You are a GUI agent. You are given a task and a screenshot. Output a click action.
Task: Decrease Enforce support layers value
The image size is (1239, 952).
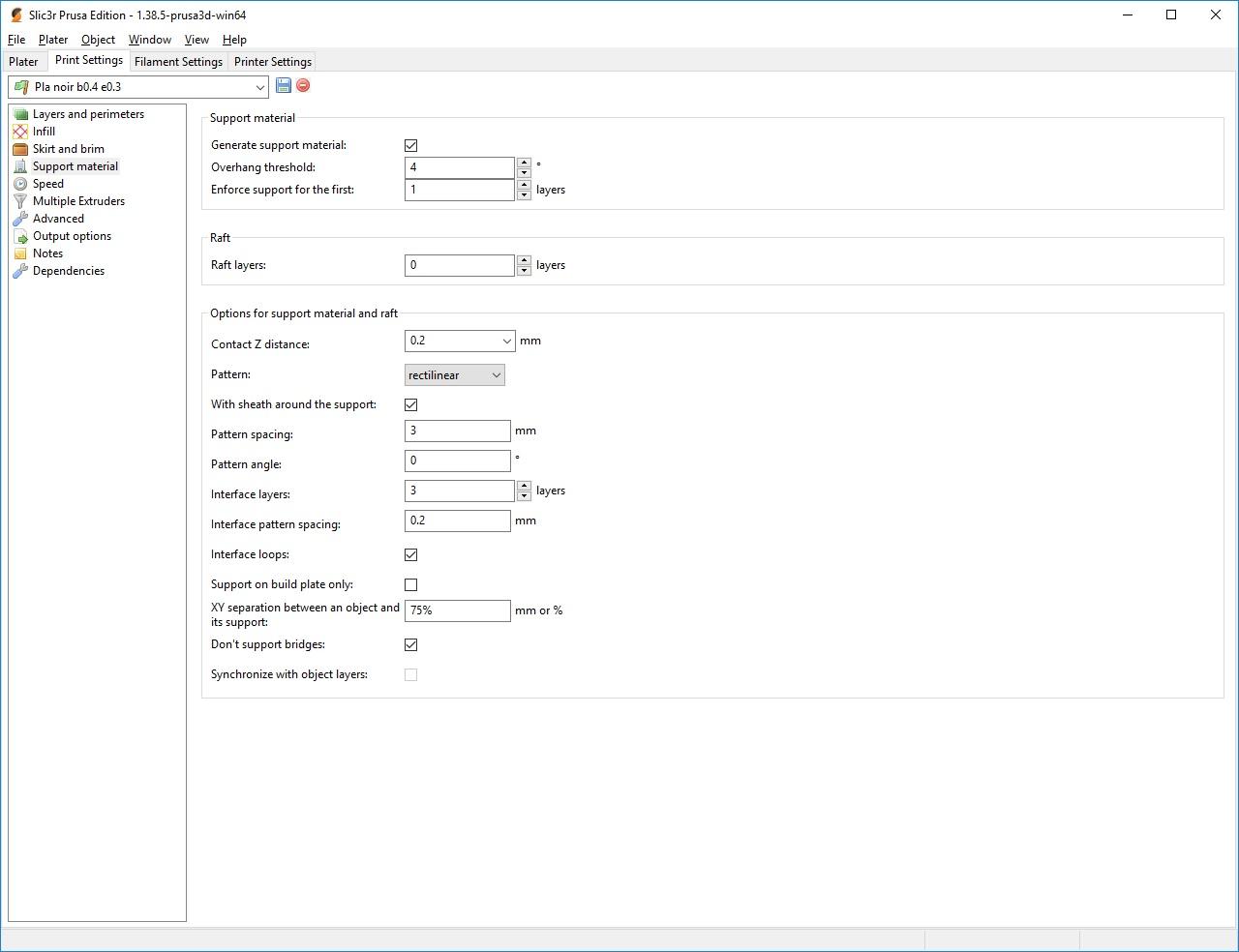pyautogui.click(x=524, y=195)
